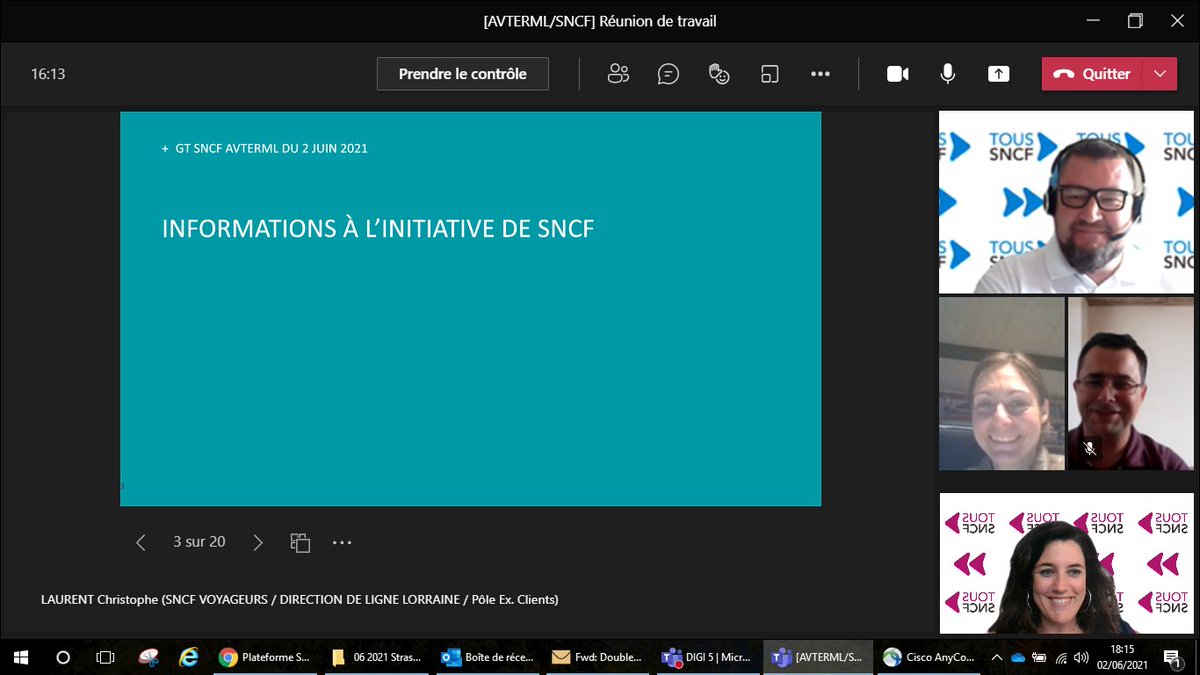Expand the hidden system tray icons

pyautogui.click(x=996, y=657)
